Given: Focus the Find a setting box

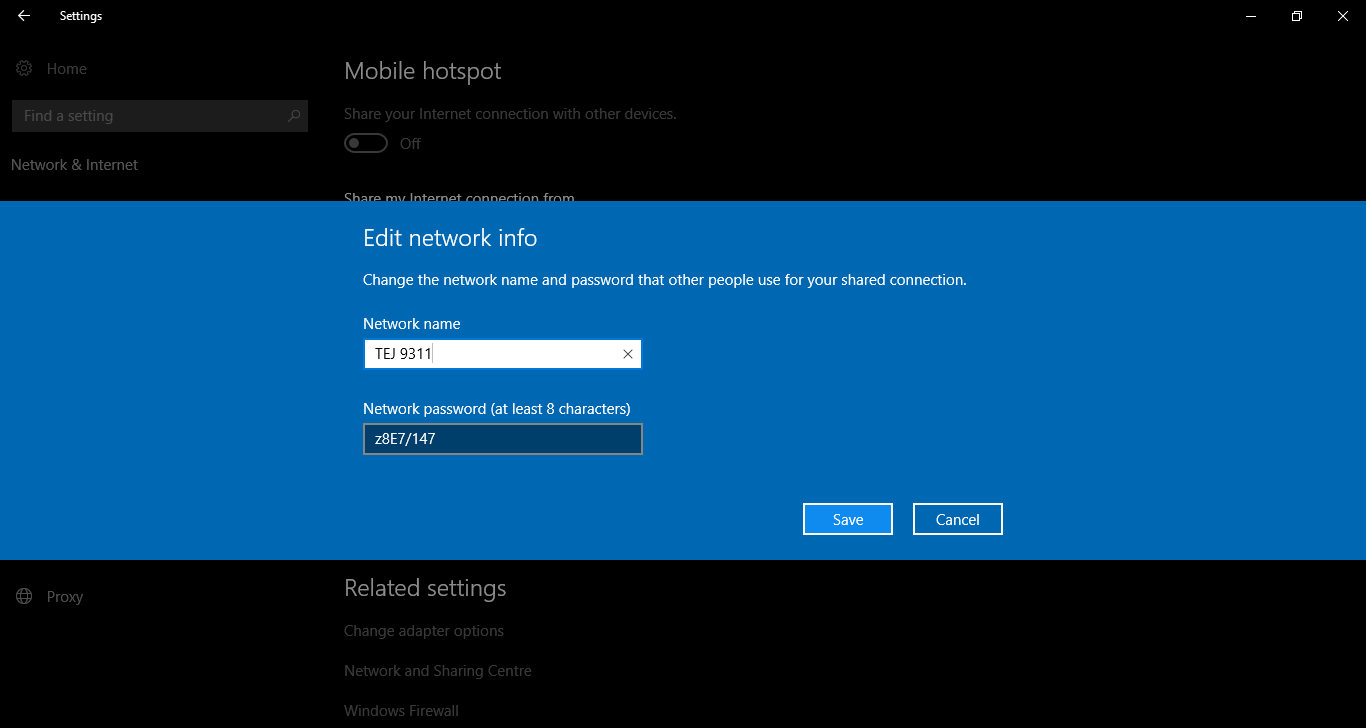Looking at the screenshot, I should 159,116.
